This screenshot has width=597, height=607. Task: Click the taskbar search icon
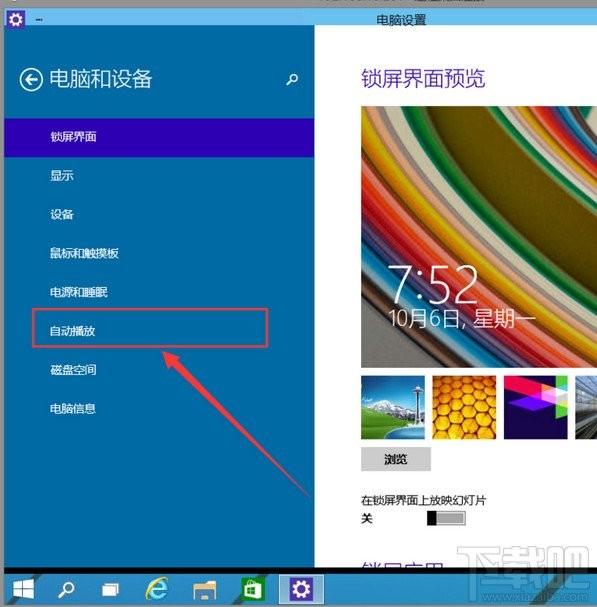[x=66, y=590]
